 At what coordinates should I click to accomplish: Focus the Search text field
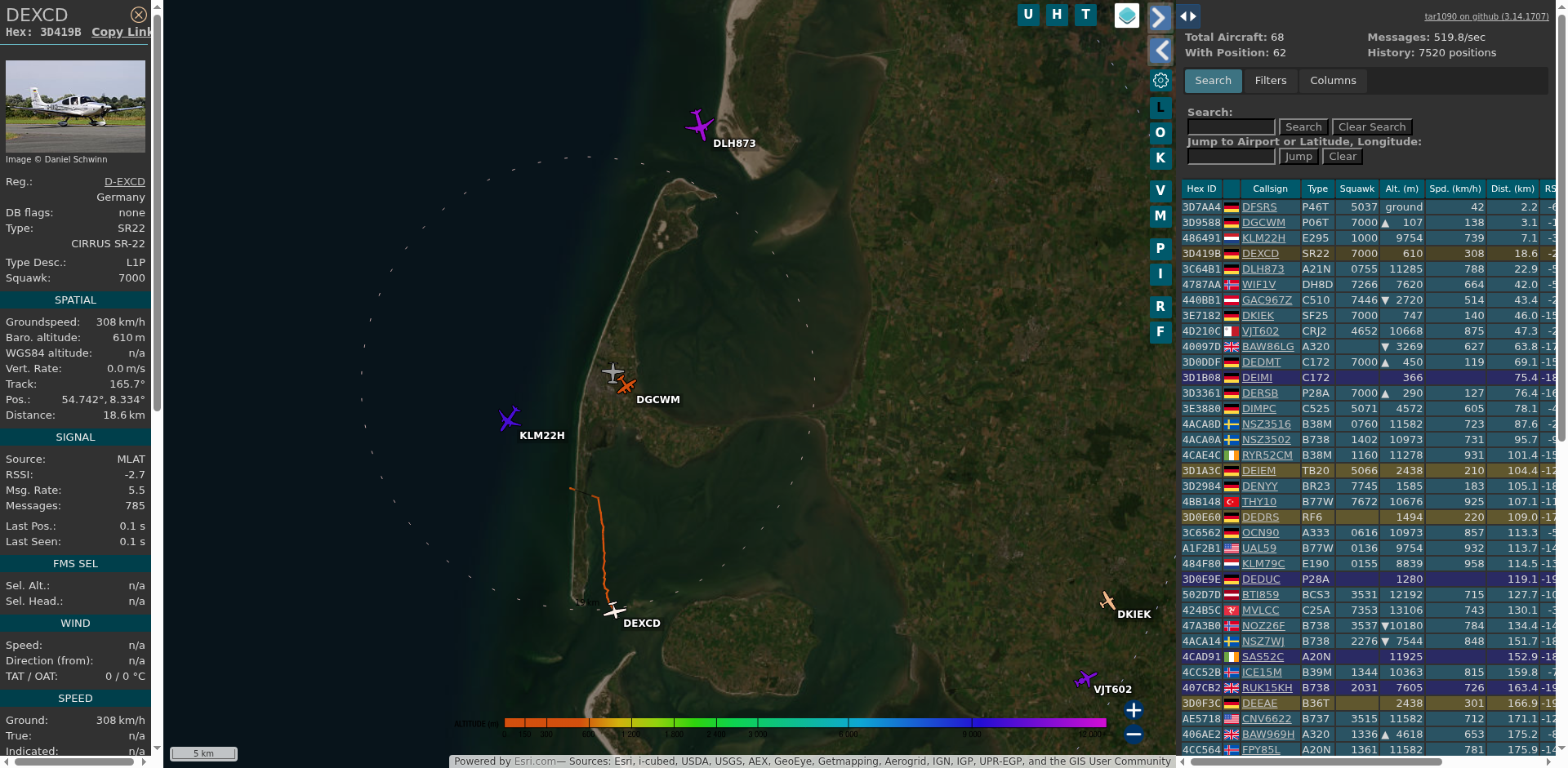[1231, 127]
